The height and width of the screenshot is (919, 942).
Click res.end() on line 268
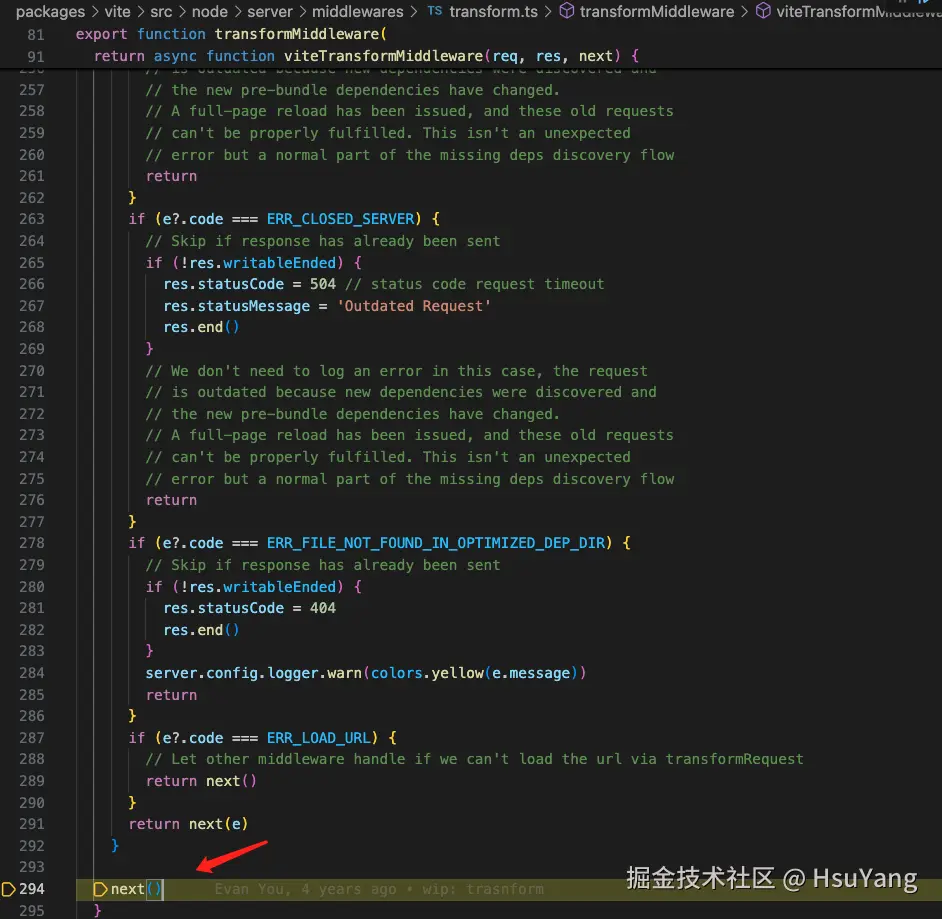[201, 327]
